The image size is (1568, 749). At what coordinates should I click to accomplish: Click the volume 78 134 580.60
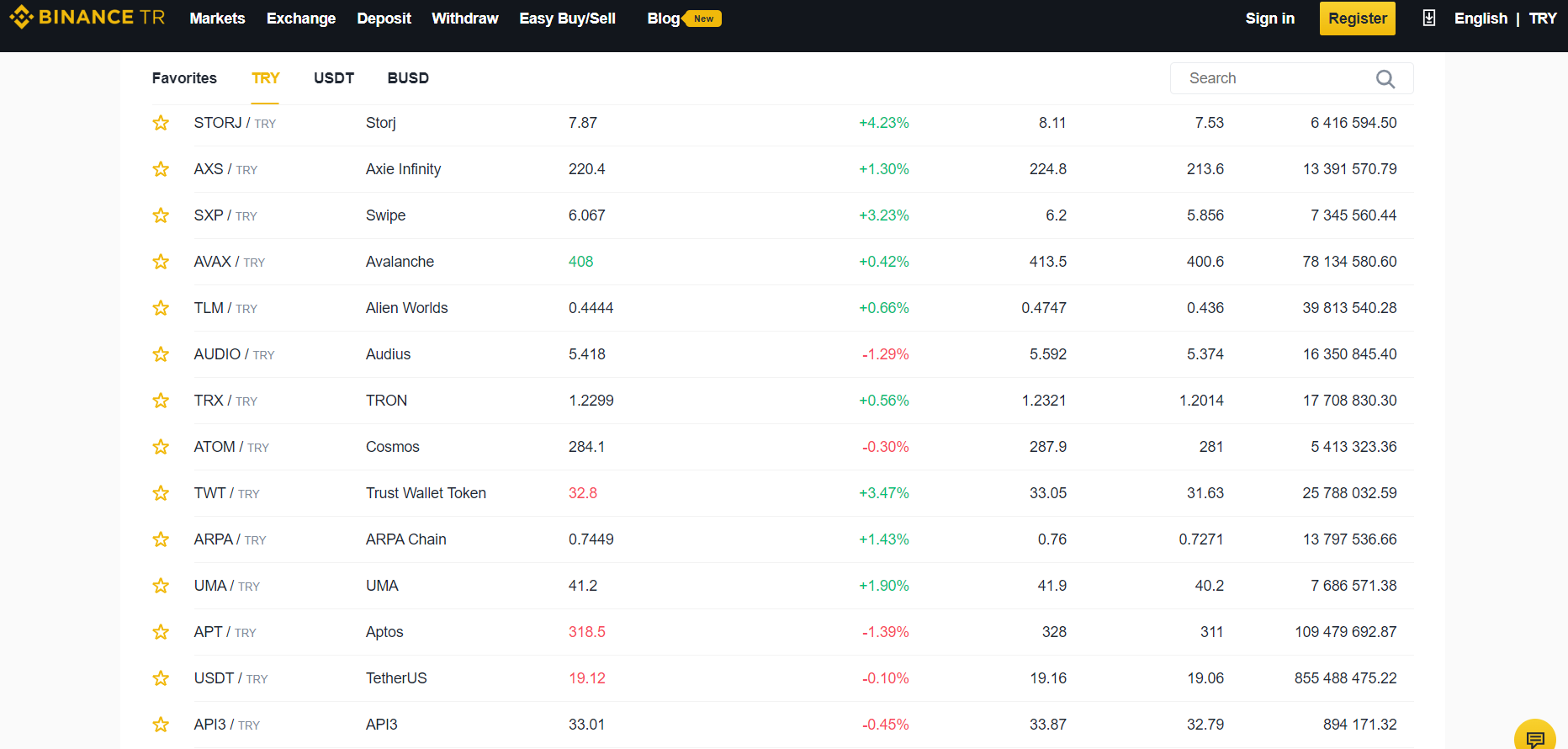1349,262
